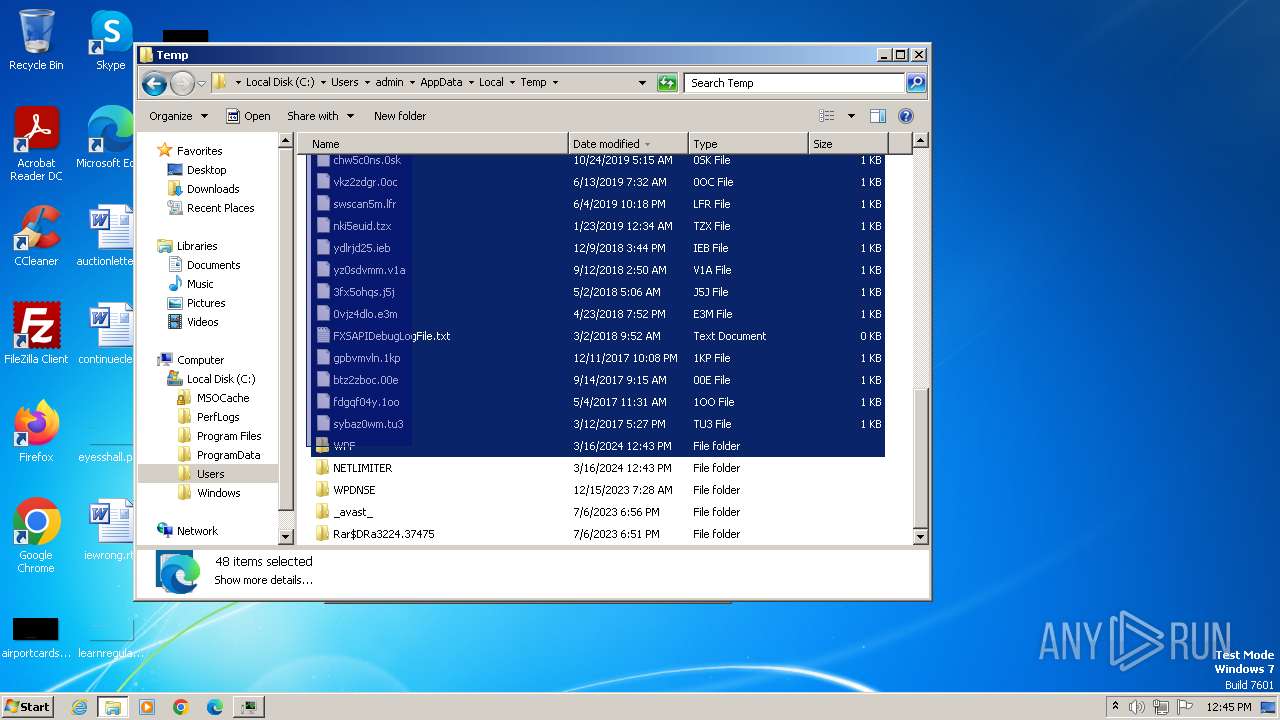Select Recent Places in navigation pane
The height and width of the screenshot is (720, 1280).
(x=210, y=208)
